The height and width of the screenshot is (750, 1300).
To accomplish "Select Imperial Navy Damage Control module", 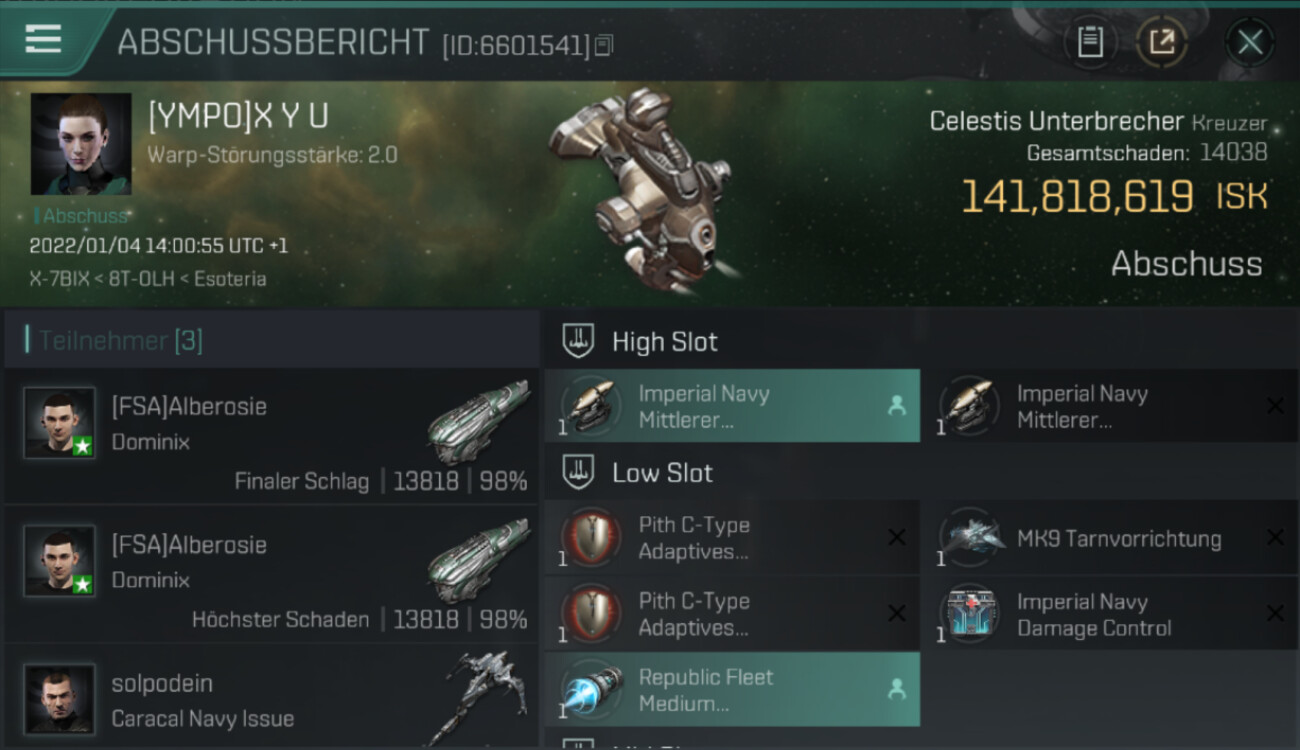I will 1110,614.
